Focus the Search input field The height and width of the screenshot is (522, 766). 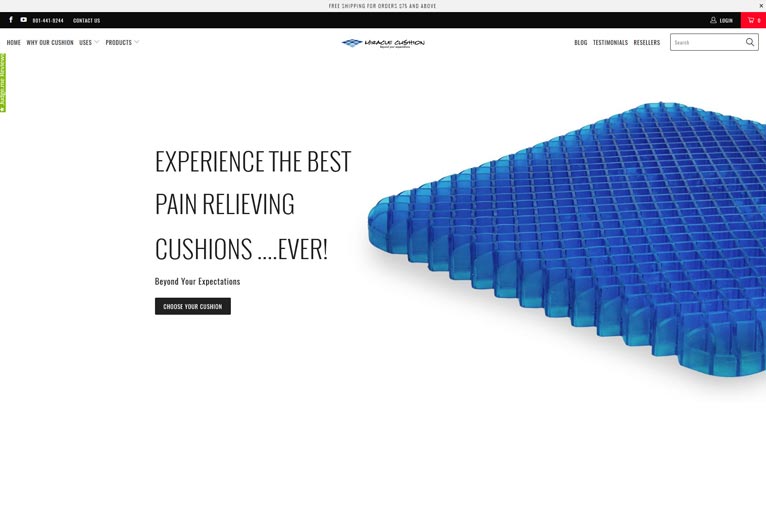pos(707,42)
